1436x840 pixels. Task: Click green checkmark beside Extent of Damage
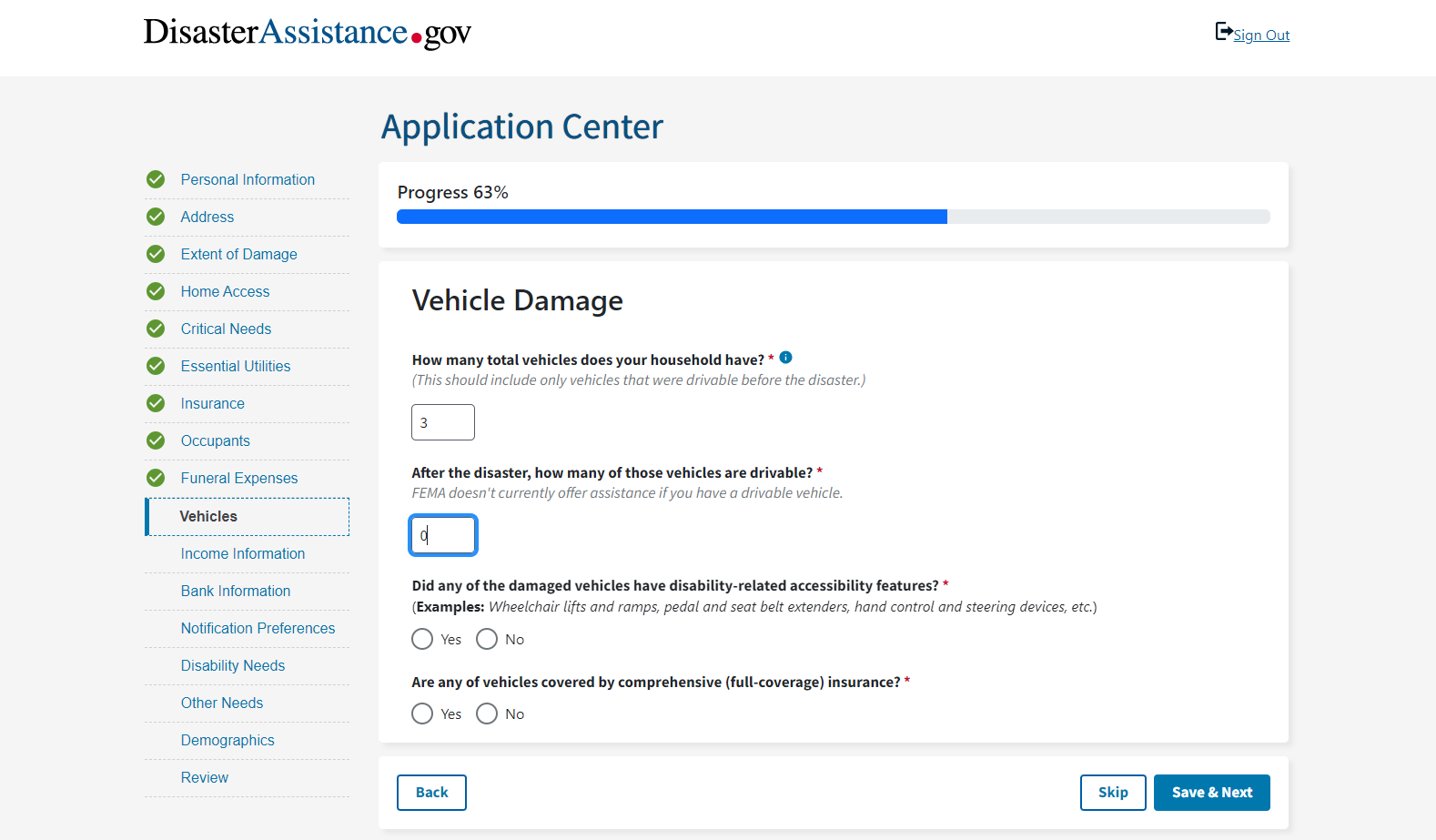coord(156,254)
